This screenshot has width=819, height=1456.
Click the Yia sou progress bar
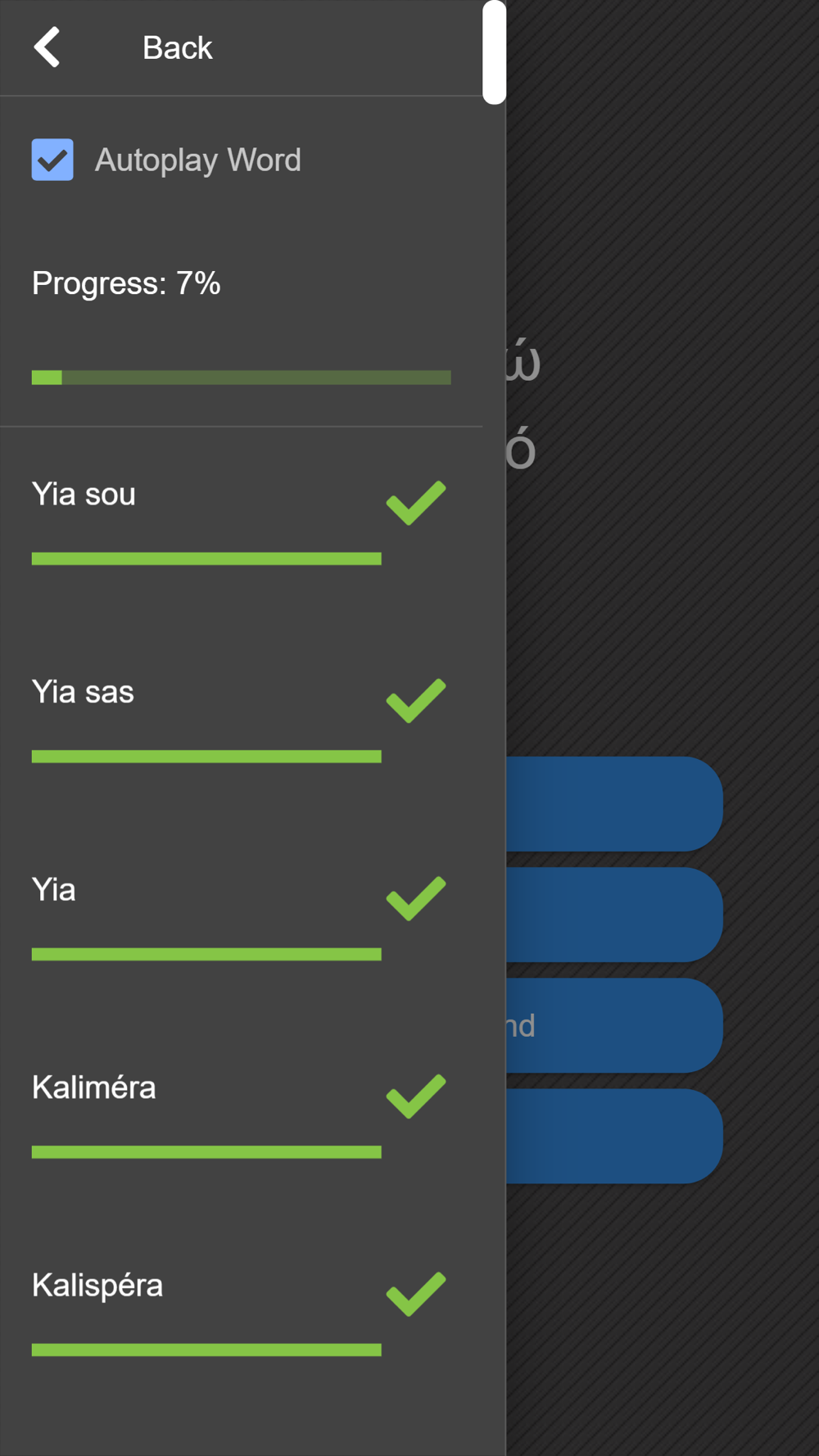[x=206, y=558]
